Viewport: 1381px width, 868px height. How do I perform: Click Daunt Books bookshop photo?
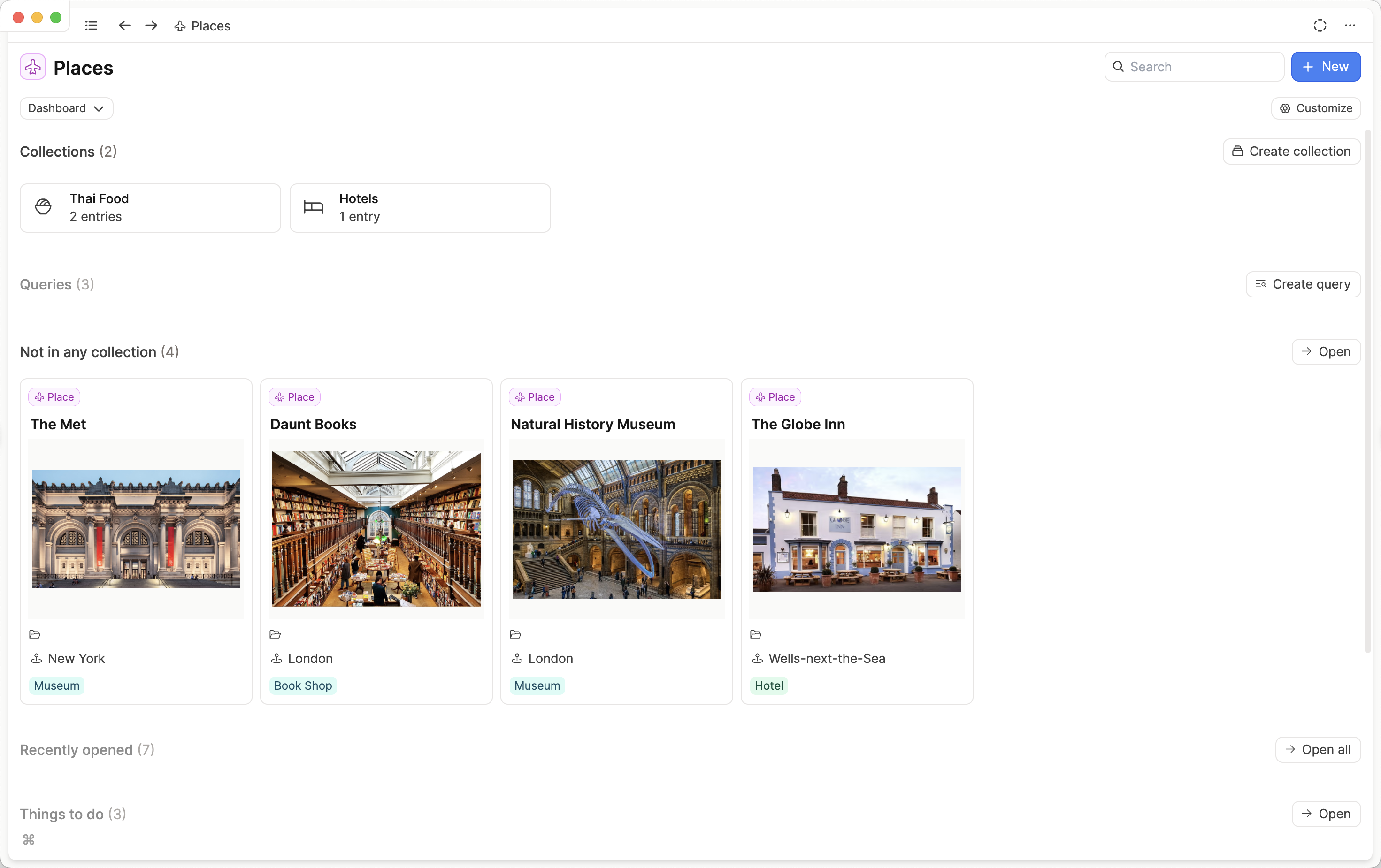(x=376, y=529)
